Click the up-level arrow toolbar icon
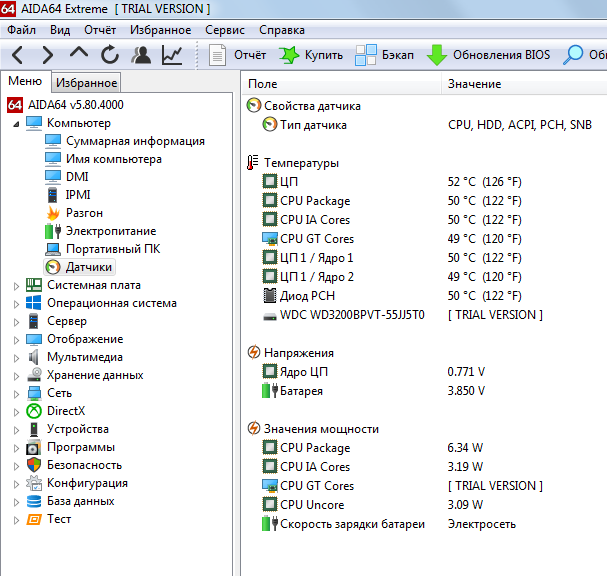The width and height of the screenshot is (607, 576). tap(79, 53)
